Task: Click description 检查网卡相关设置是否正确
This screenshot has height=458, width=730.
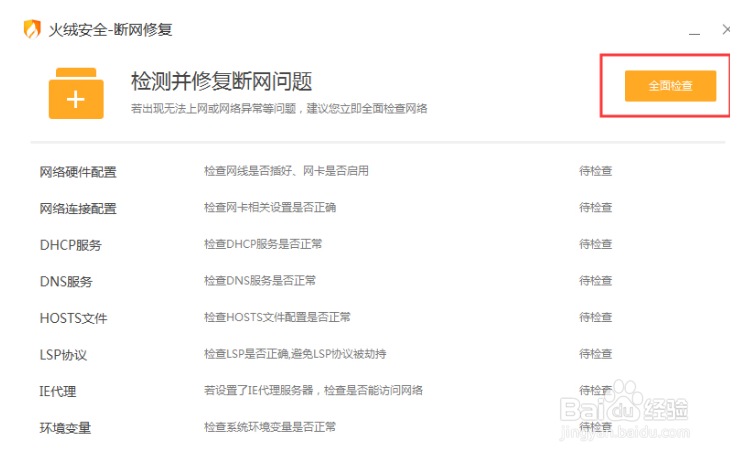Action: click(x=270, y=207)
